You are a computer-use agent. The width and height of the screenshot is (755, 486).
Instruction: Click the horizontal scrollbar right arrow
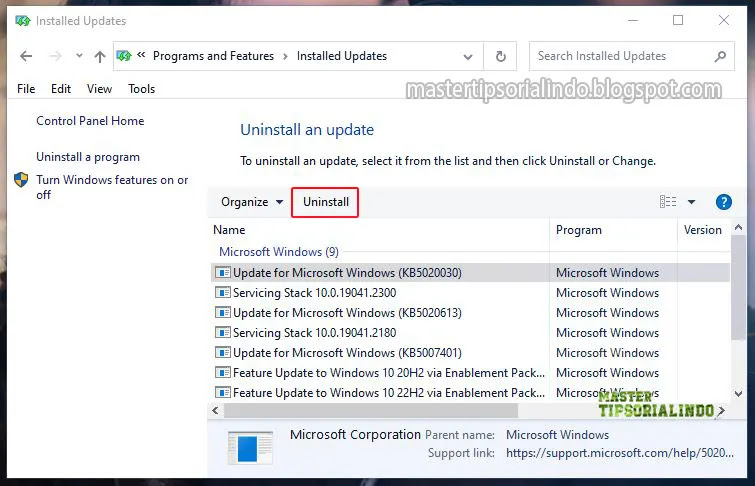tap(721, 411)
